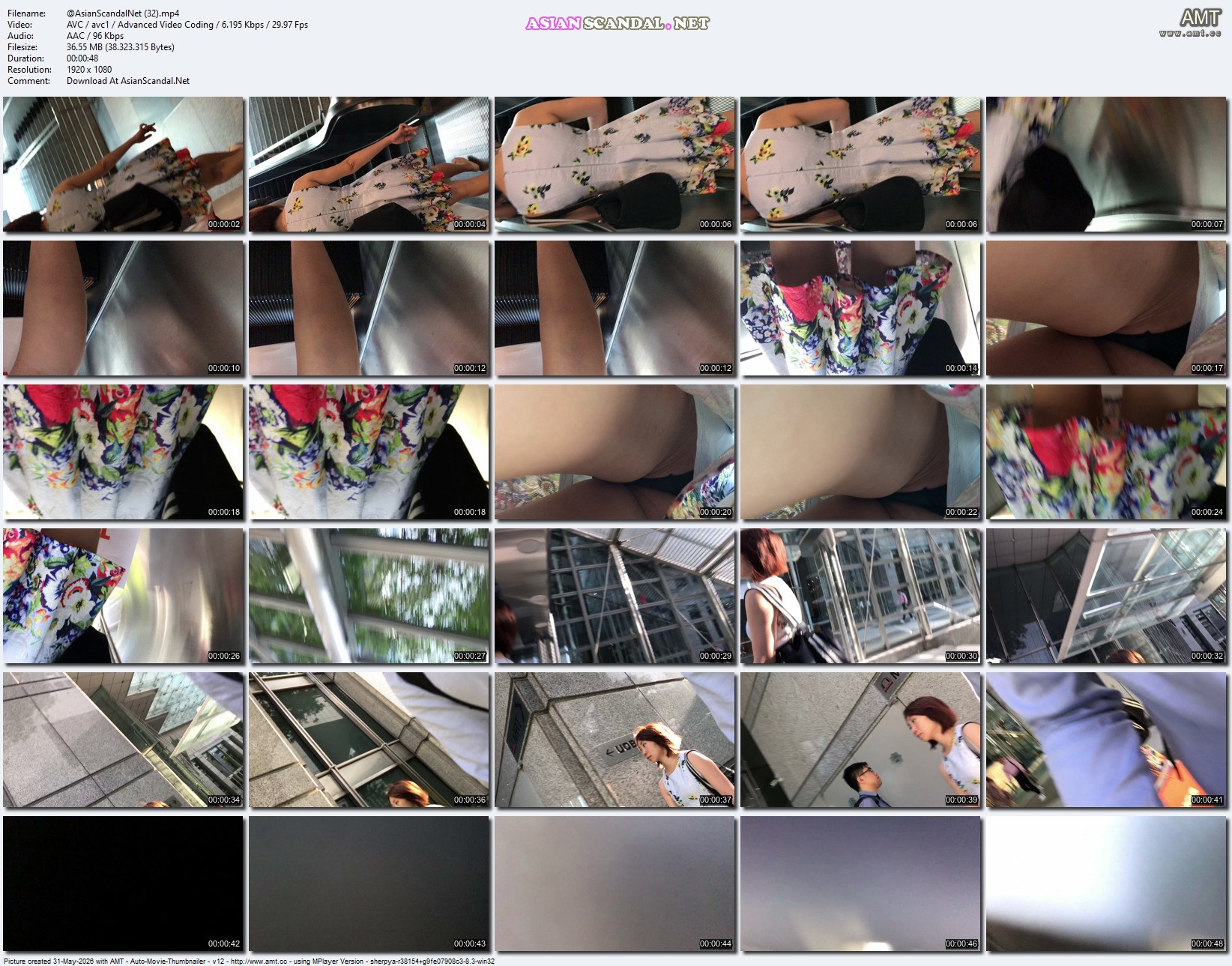The width and height of the screenshot is (1232, 966).
Task: Click the timestamp label '00:00:26'
Action: tap(224, 656)
